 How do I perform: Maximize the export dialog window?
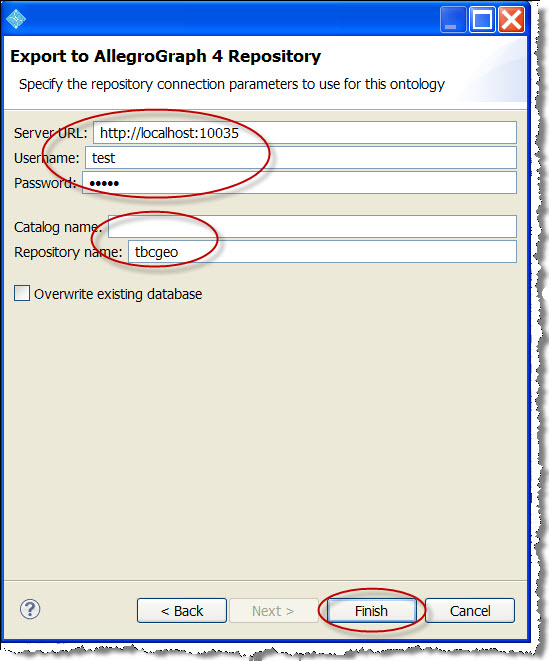[x=482, y=19]
